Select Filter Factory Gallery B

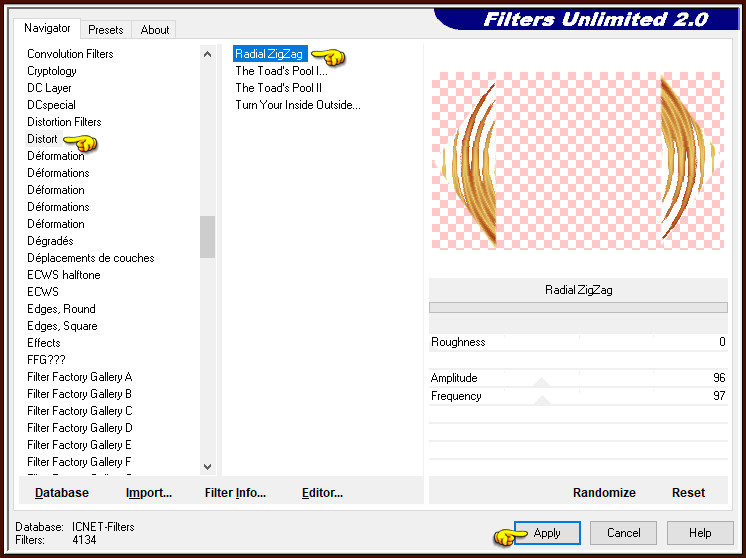[79, 394]
